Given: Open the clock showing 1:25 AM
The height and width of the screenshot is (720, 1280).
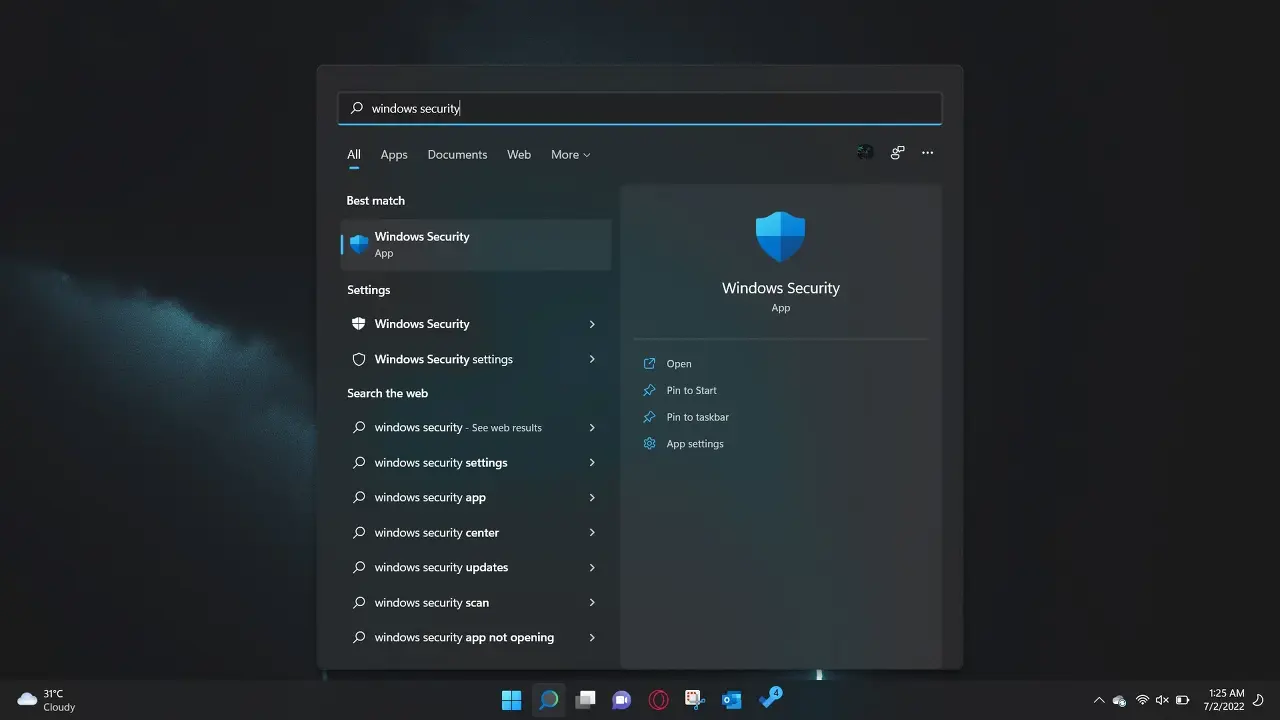Looking at the screenshot, I should click(x=1226, y=700).
